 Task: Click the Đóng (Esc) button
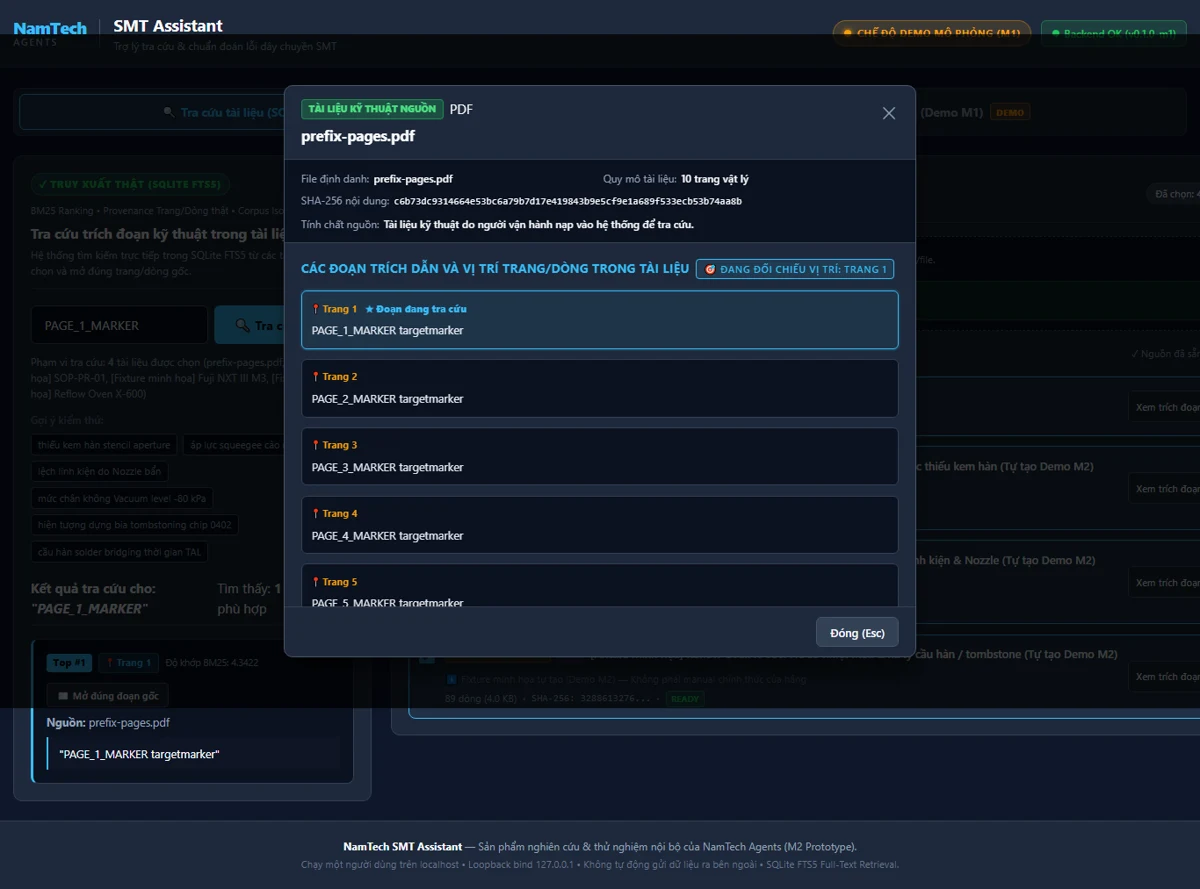coord(857,633)
